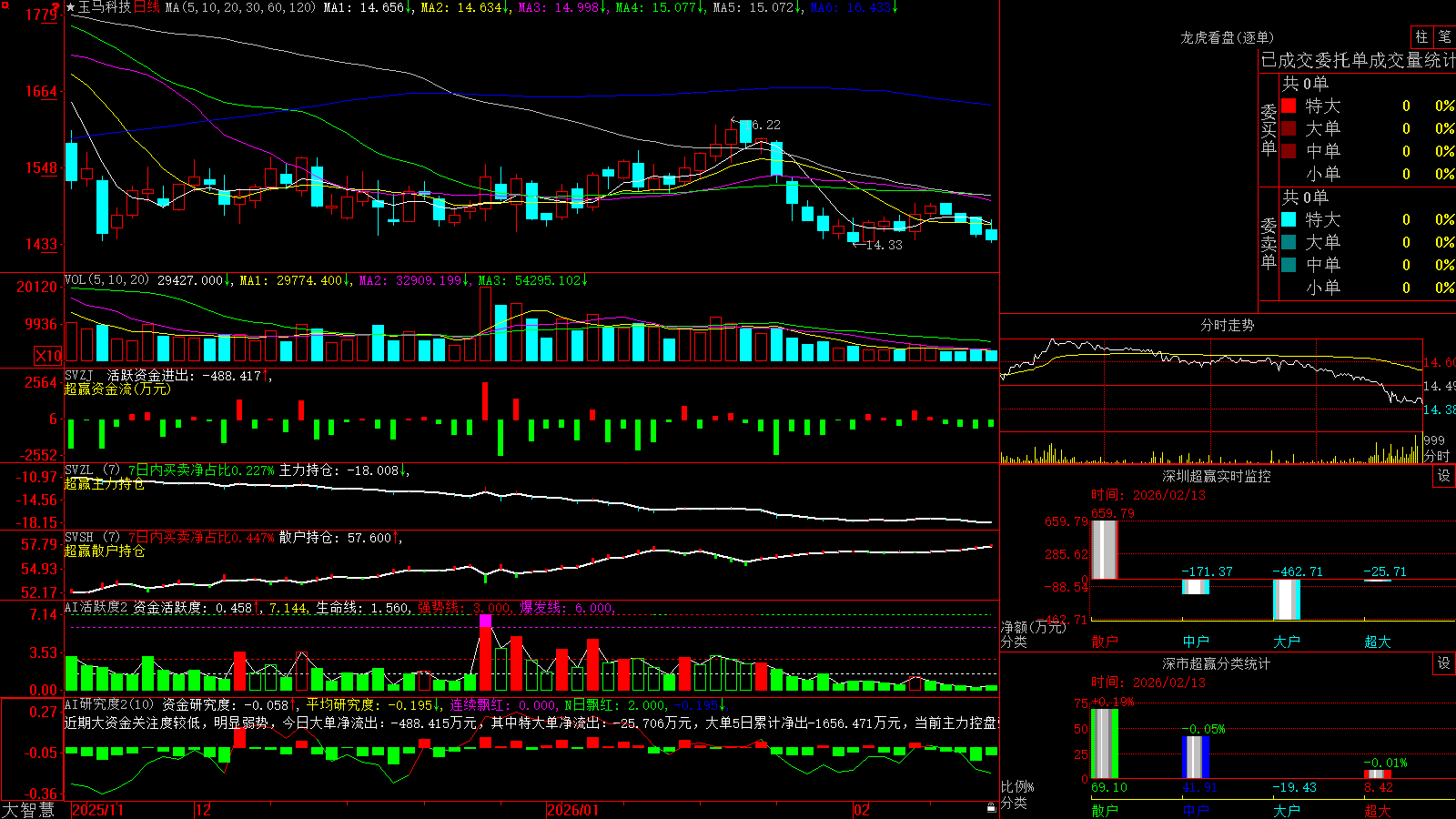Click the red 特大 buy-order color swatch
This screenshot has height=819, width=1456.
(1289, 106)
